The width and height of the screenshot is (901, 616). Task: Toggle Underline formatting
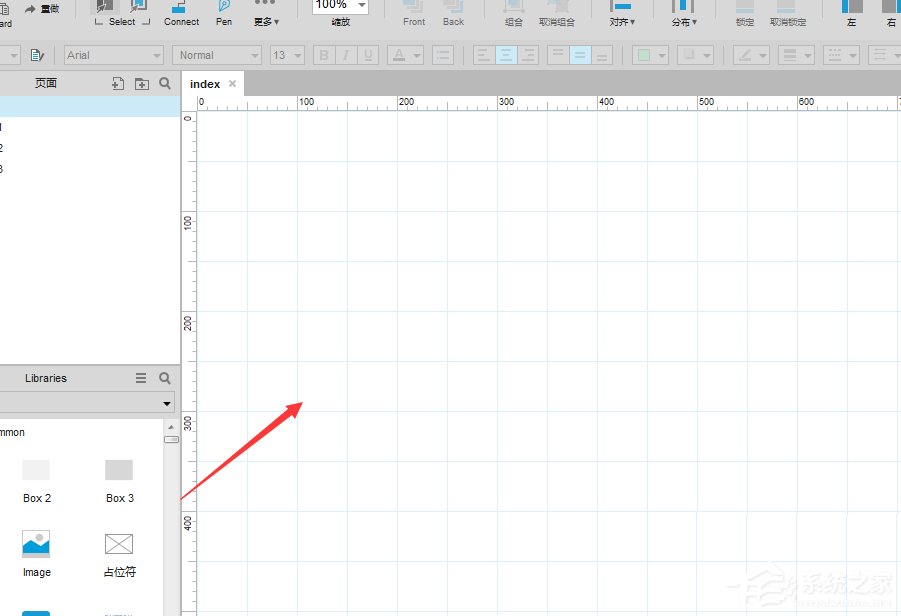tap(368, 55)
